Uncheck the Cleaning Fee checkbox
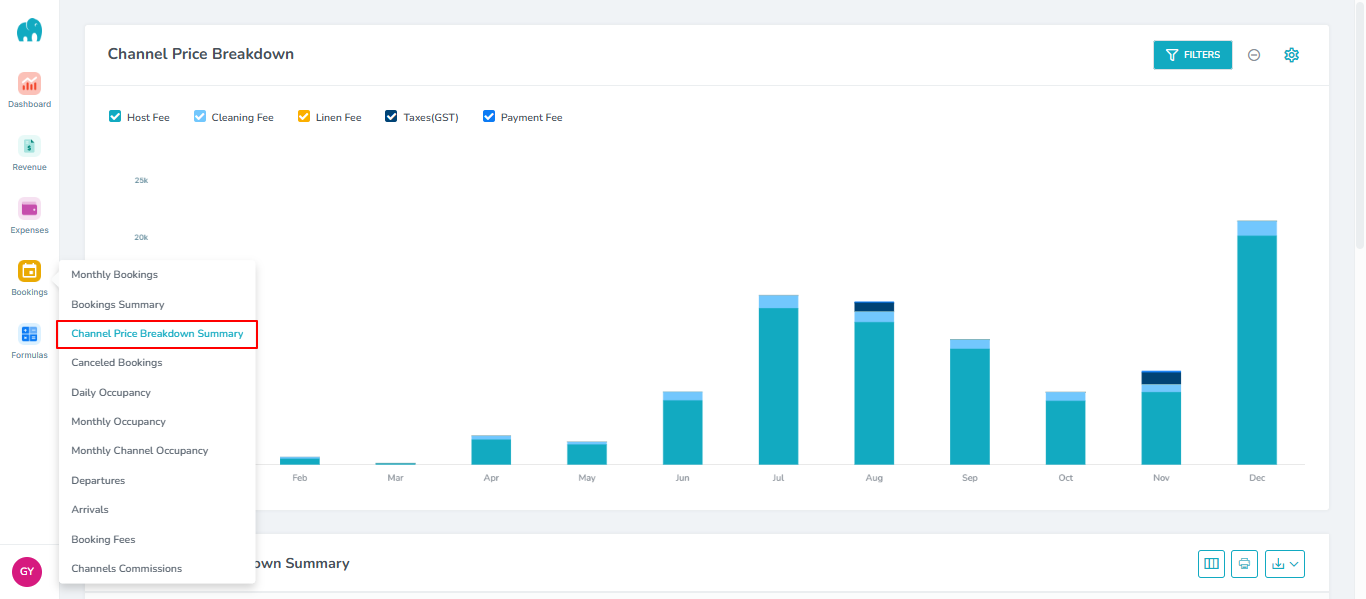This screenshot has width=1366, height=599. click(x=200, y=116)
